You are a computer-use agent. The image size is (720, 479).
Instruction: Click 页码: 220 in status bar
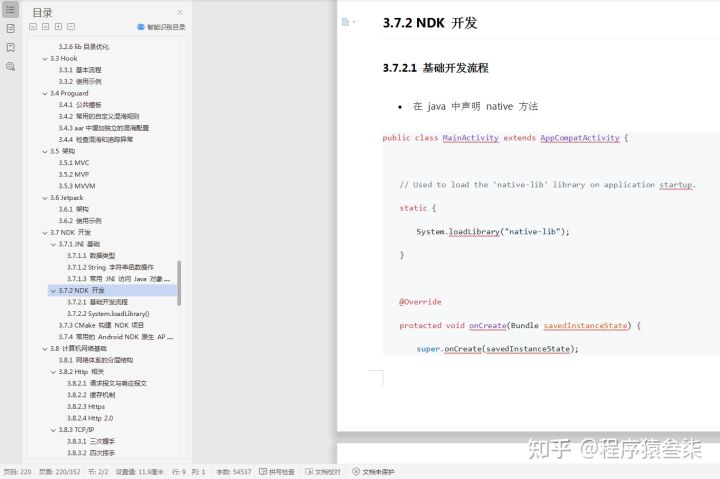[x=17, y=472]
